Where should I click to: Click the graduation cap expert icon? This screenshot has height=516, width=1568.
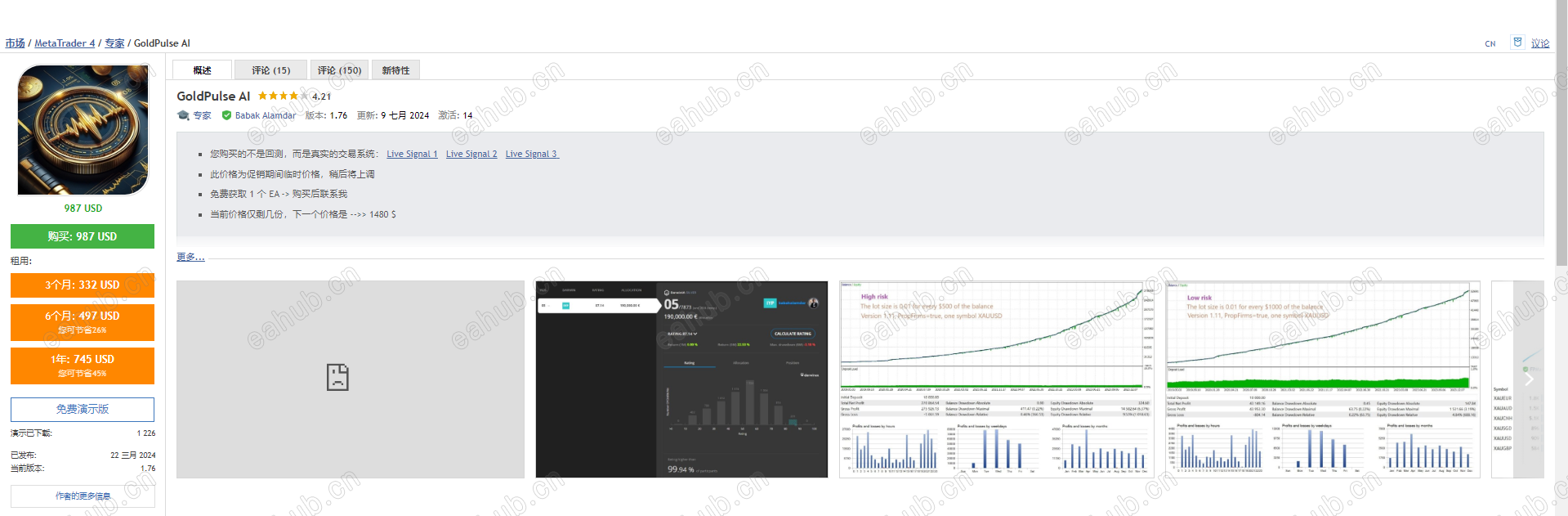183,115
